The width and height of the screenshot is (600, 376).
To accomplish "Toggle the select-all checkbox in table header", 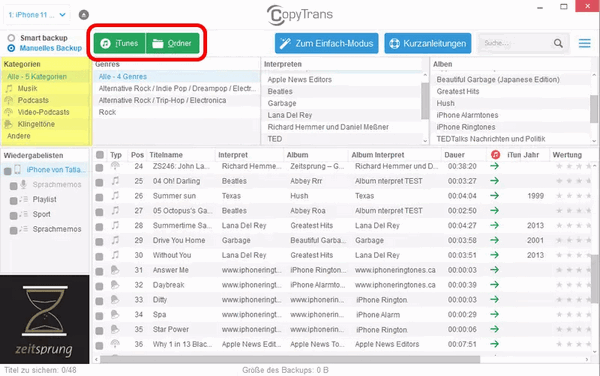I will [100, 155].
